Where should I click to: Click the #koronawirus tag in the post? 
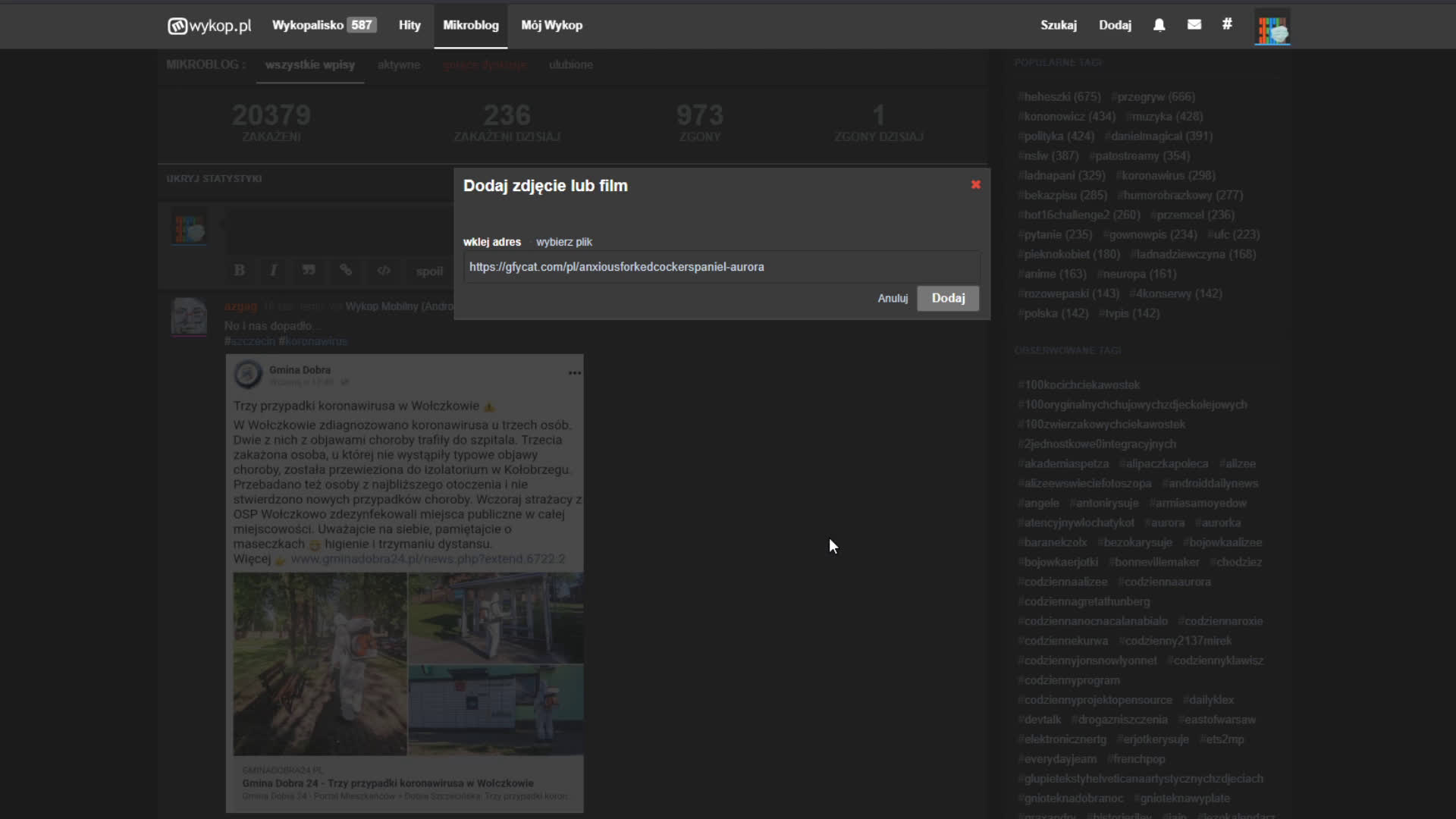[x=312, y=341]
